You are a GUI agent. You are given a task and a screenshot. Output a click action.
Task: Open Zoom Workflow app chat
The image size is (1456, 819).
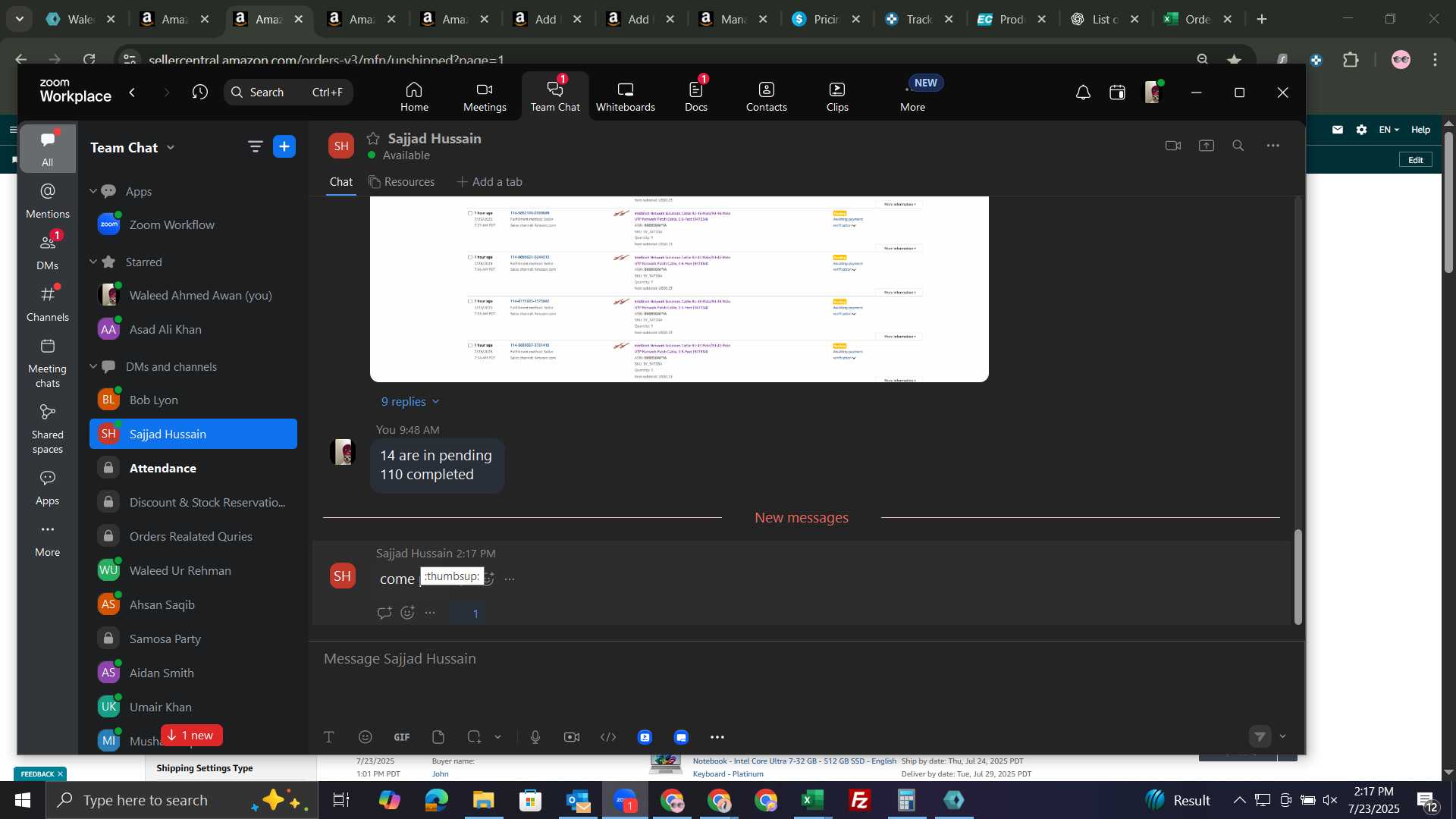[193, 224]
